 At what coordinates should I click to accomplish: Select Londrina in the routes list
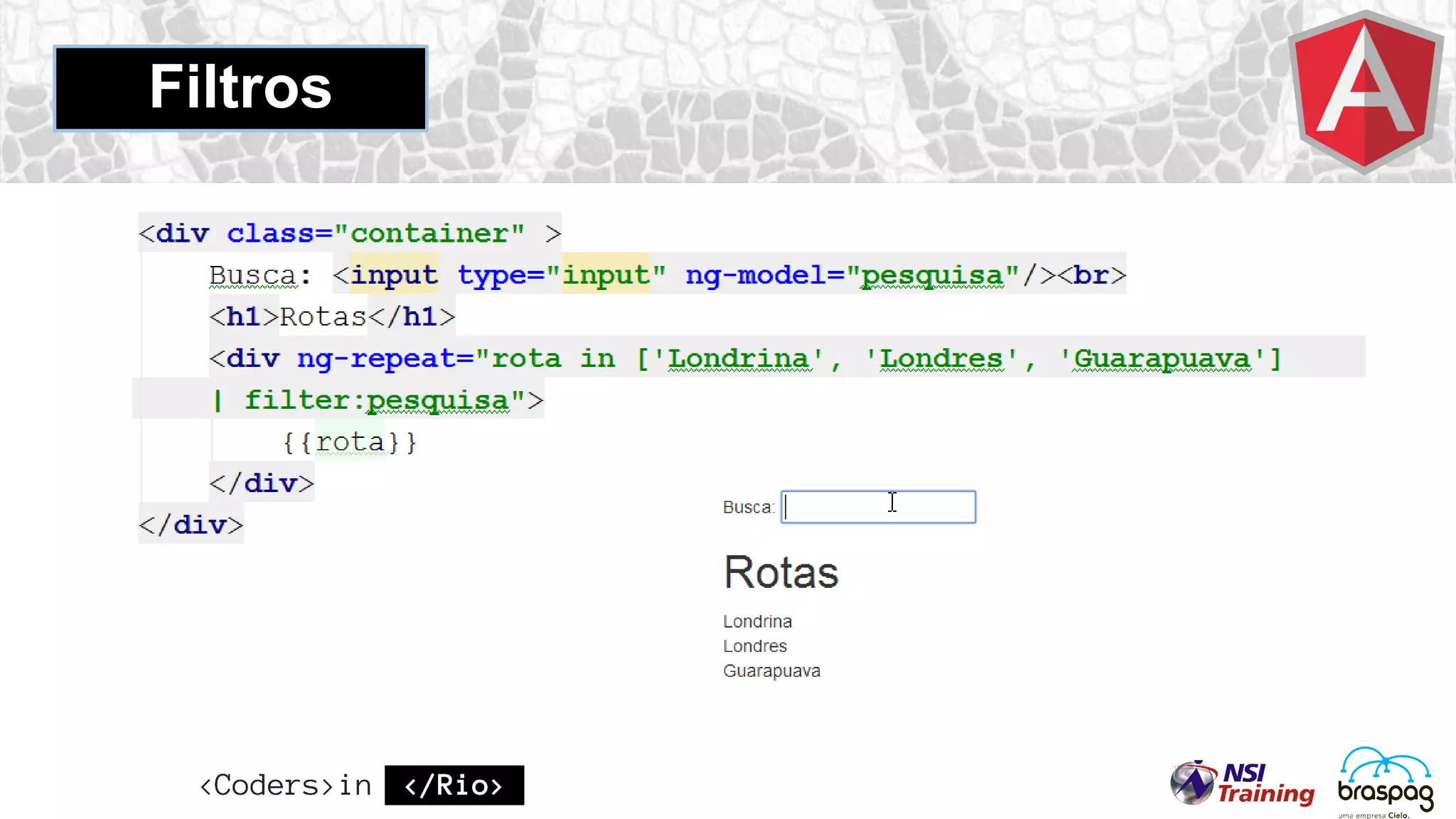pos(757,622)
